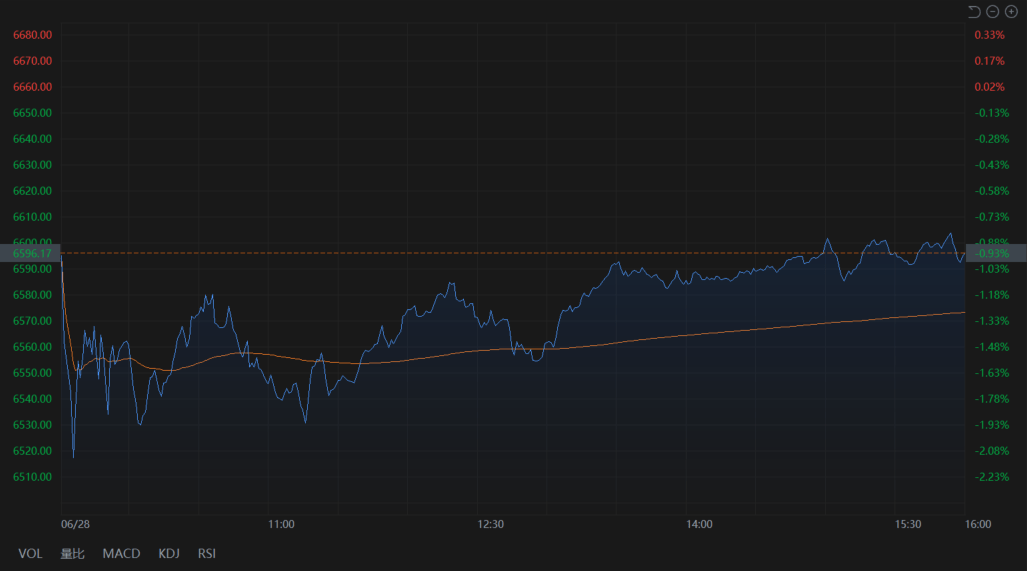Click the 12:30 time axis label

[491, 525]
